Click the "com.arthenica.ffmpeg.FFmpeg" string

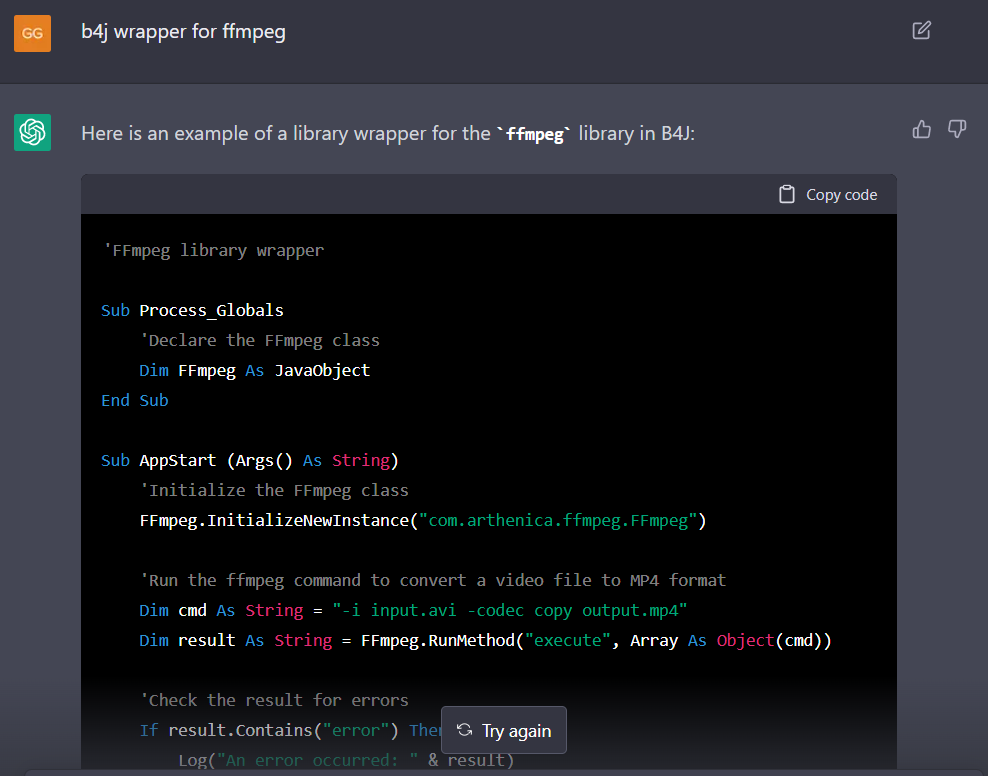point(559,520)
